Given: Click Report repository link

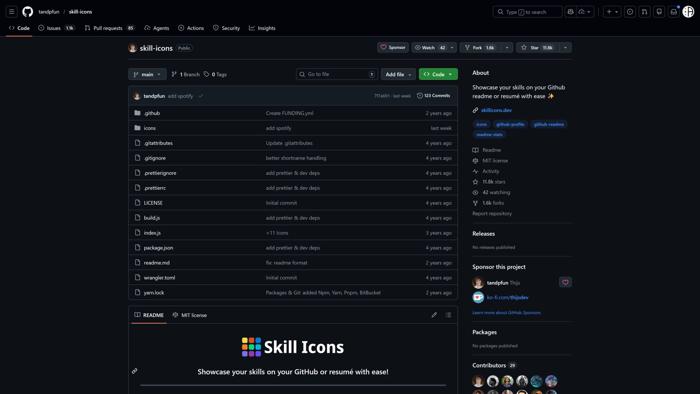Looking at the screenshot, I should point(492,214).
